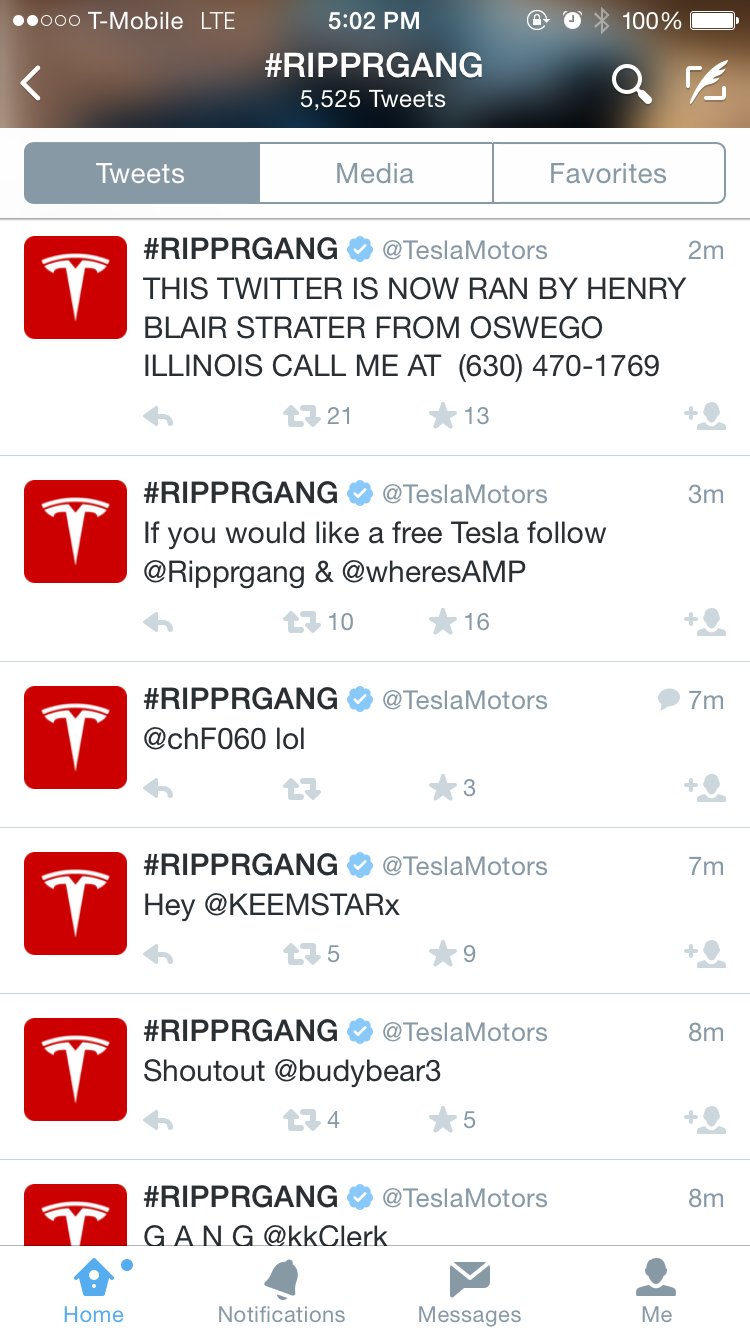
Task: Open the search magnifier icon
Action: coord(631,84)
